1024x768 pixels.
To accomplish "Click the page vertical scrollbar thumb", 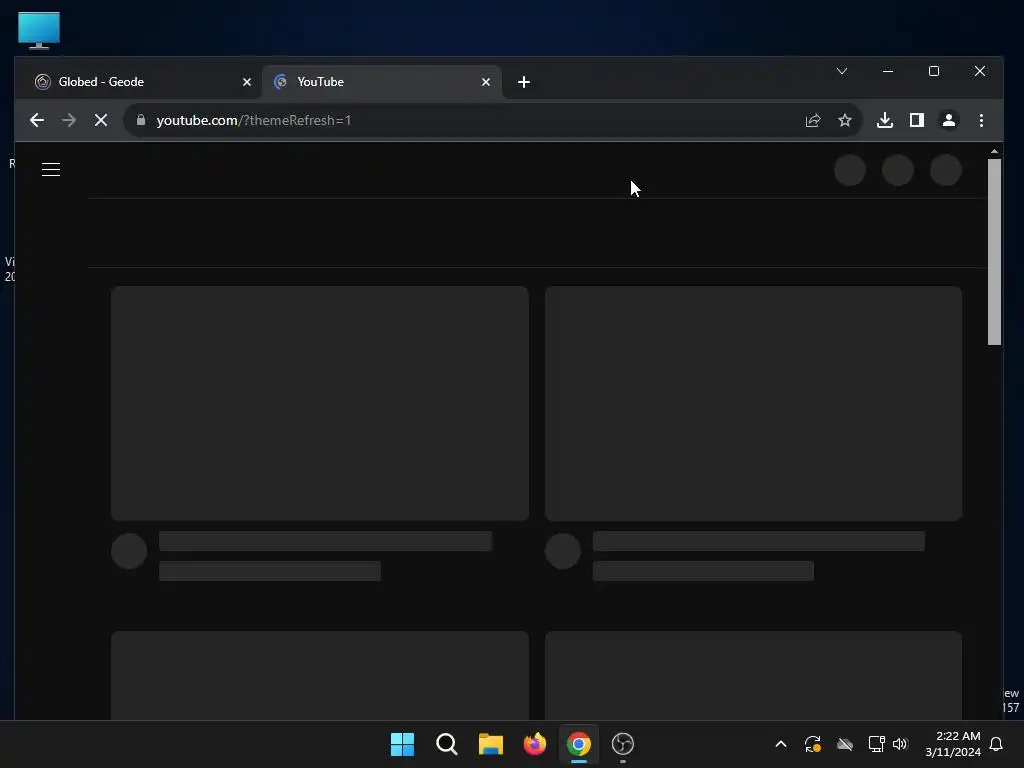I will point(994,251).
